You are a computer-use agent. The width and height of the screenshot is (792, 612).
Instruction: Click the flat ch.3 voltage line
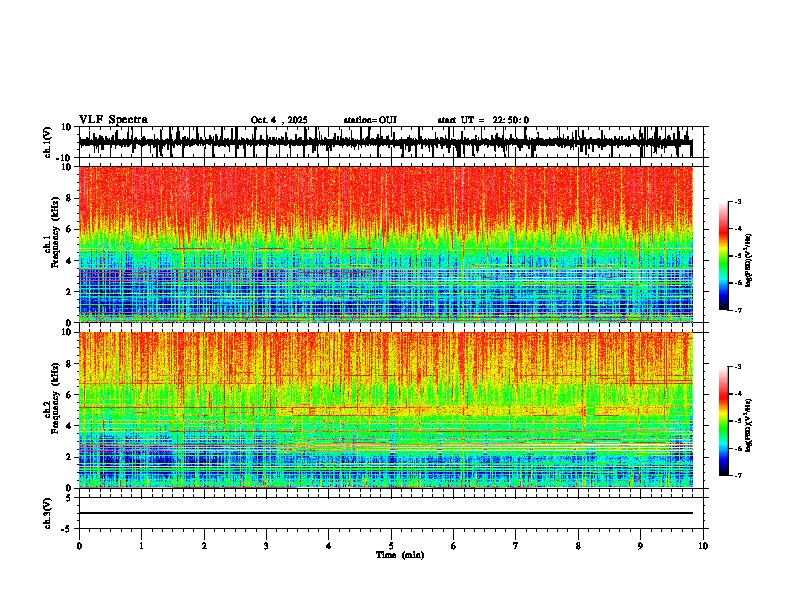point(386,513)
